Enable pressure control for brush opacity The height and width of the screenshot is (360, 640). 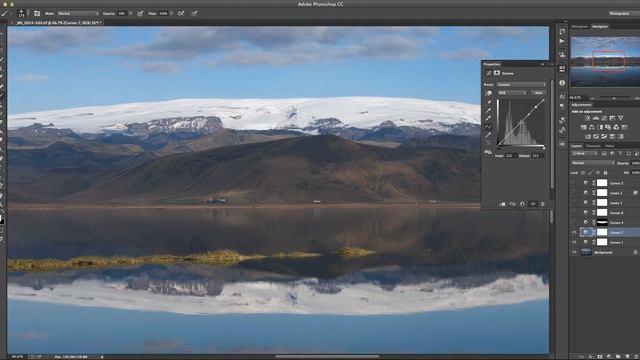[x=140, y=13]
